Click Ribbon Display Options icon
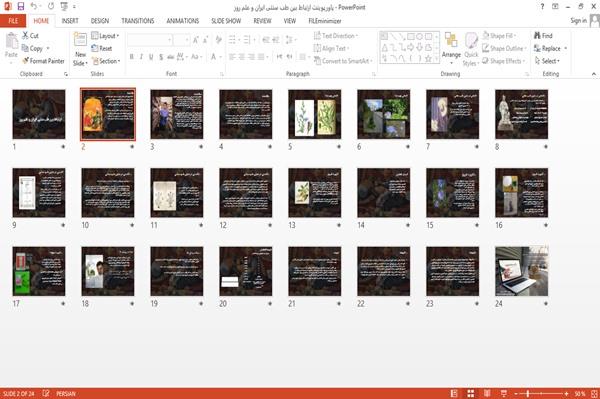The height and width of the screenshot is (399, 600). point(555,7)
